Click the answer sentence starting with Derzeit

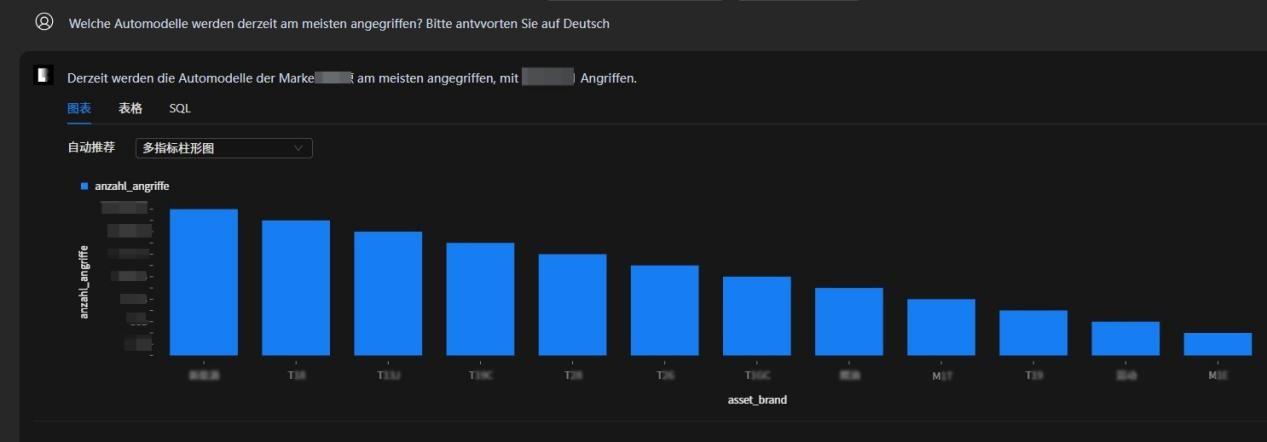coord(351,78)
